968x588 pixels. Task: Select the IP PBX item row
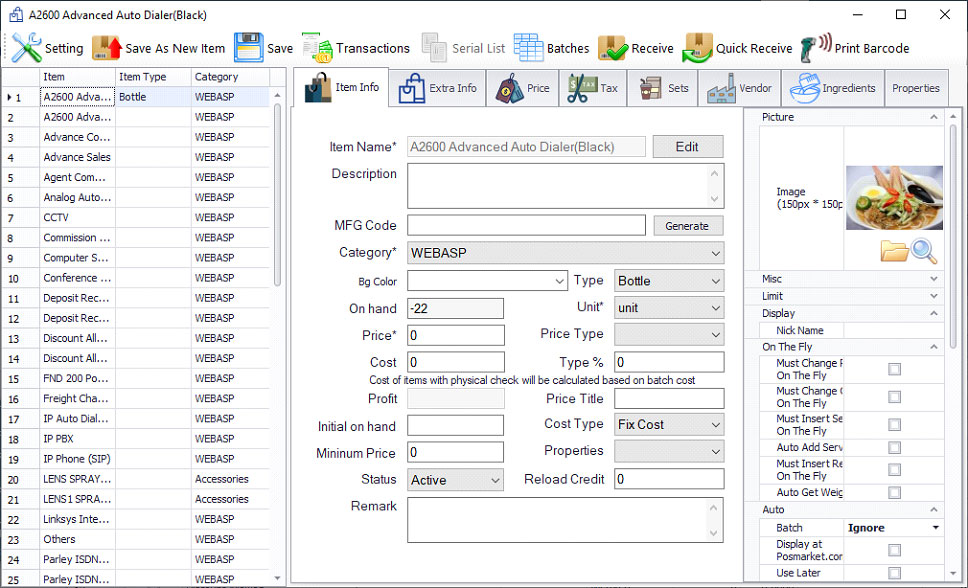136,439
